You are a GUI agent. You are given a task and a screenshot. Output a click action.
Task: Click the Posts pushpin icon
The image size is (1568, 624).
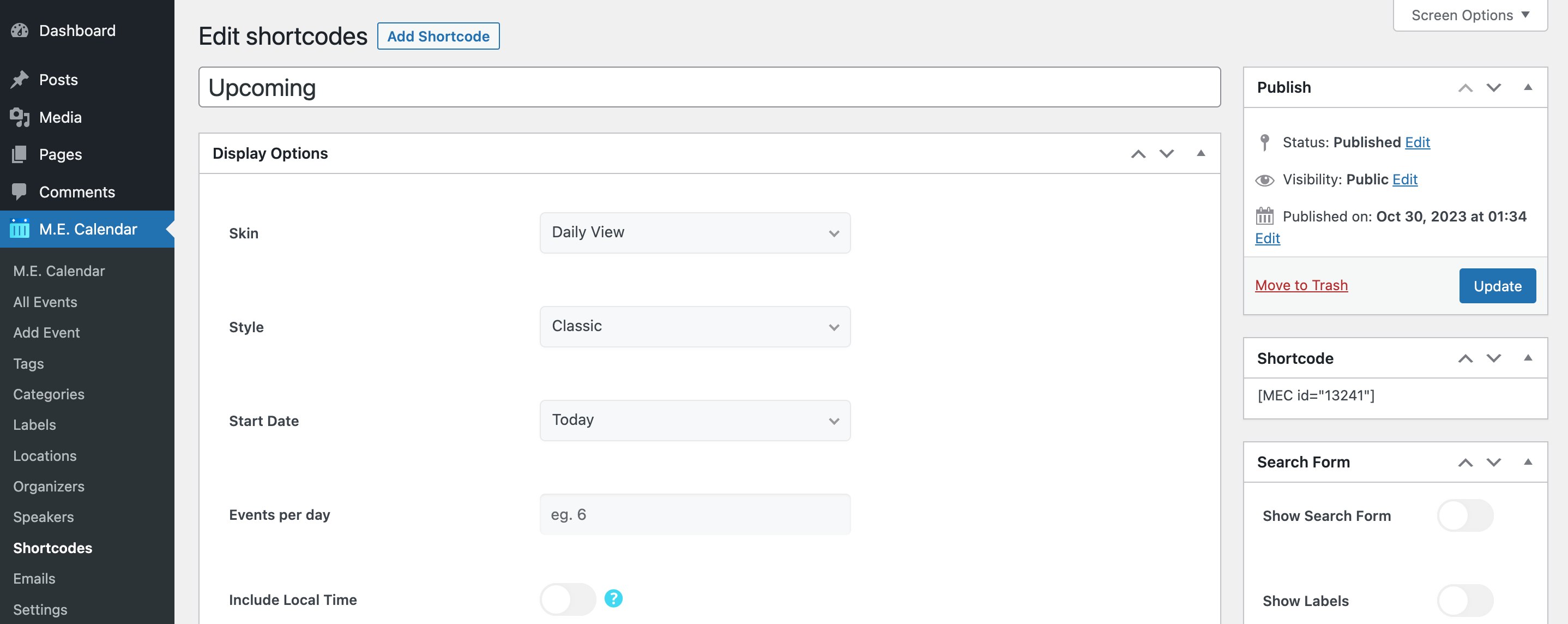click(x=20, y=80)
